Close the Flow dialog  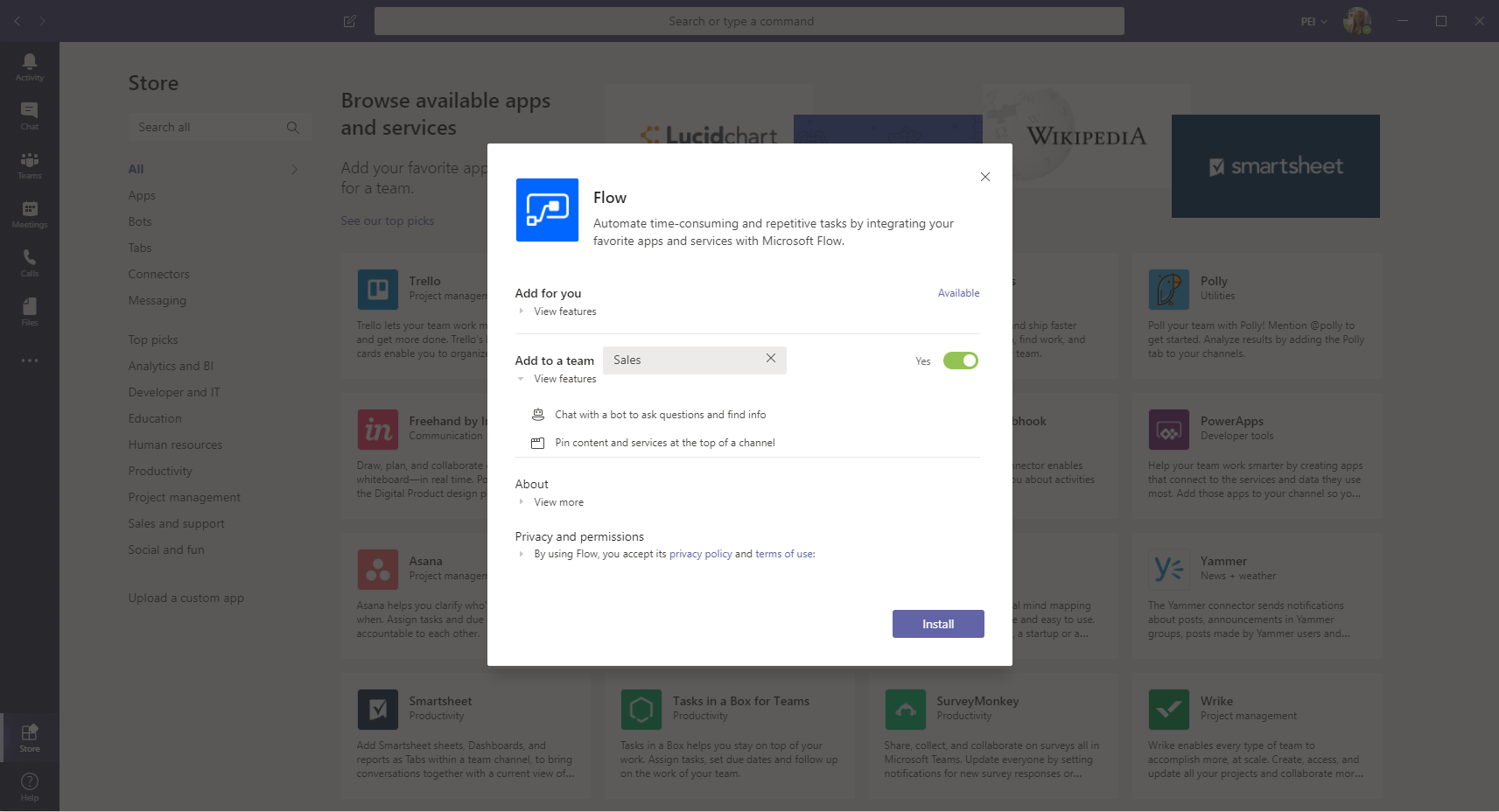(985, 177)
